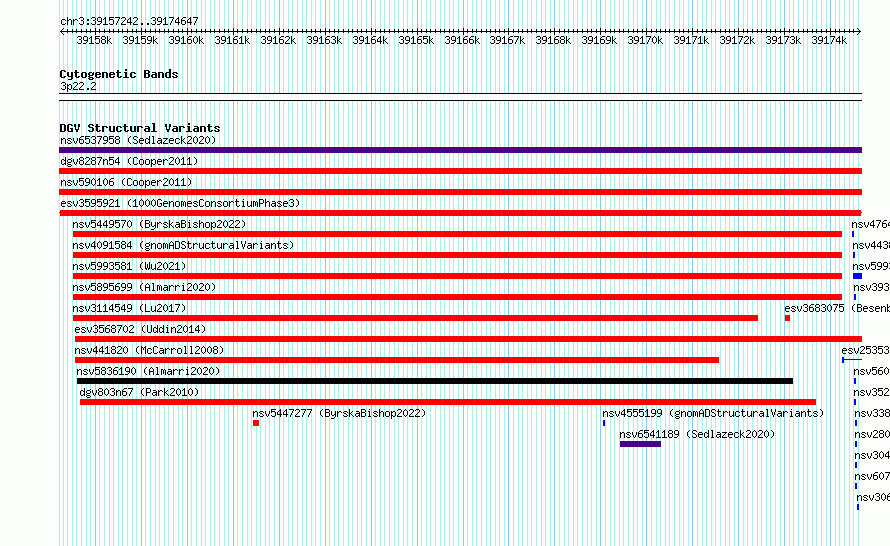The width and height of the screenshot is (890, 546).
Task: Select the purple nsv6541189 (Sedlazeck2020) bar
Action: pos(640,444)
